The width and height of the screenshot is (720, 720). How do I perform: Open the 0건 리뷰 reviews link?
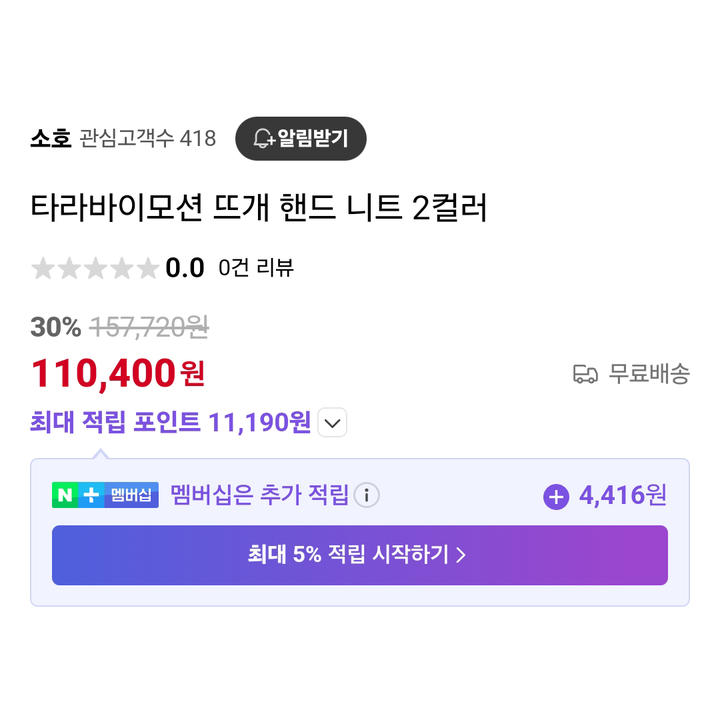(x=256, y=268)
